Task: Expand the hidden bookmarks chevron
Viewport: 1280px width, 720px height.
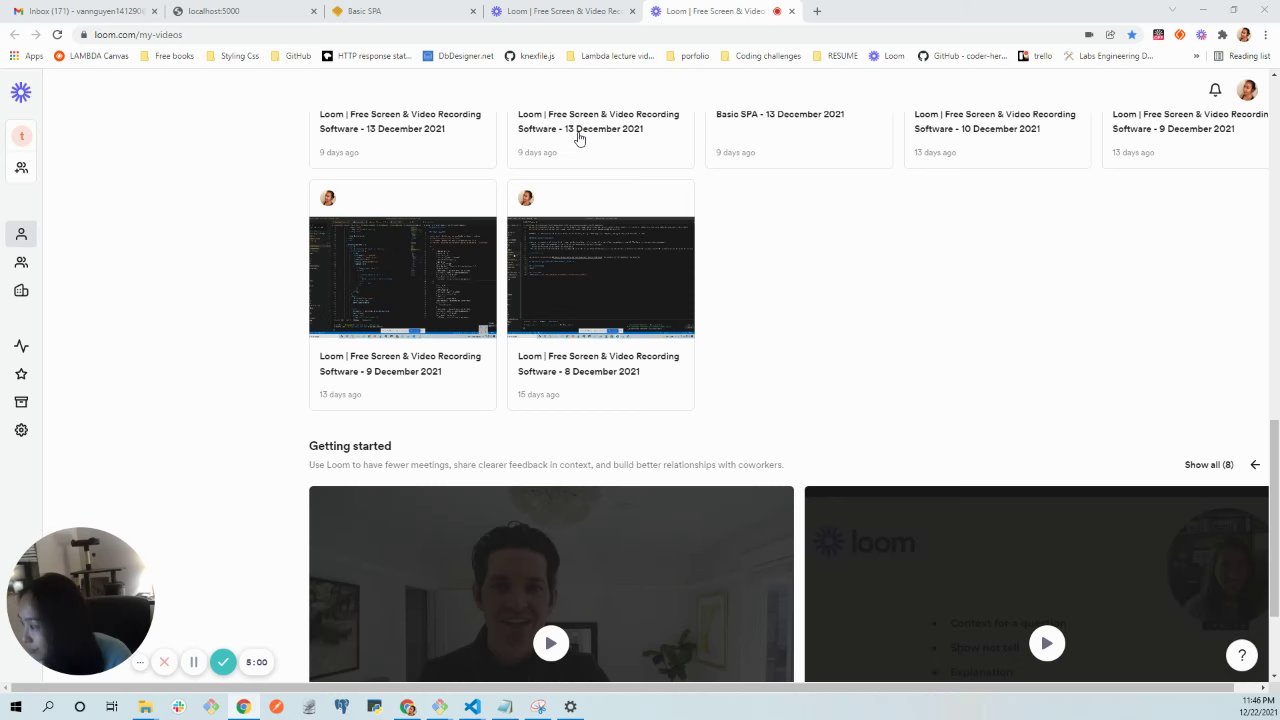Action: point(1196,56)
